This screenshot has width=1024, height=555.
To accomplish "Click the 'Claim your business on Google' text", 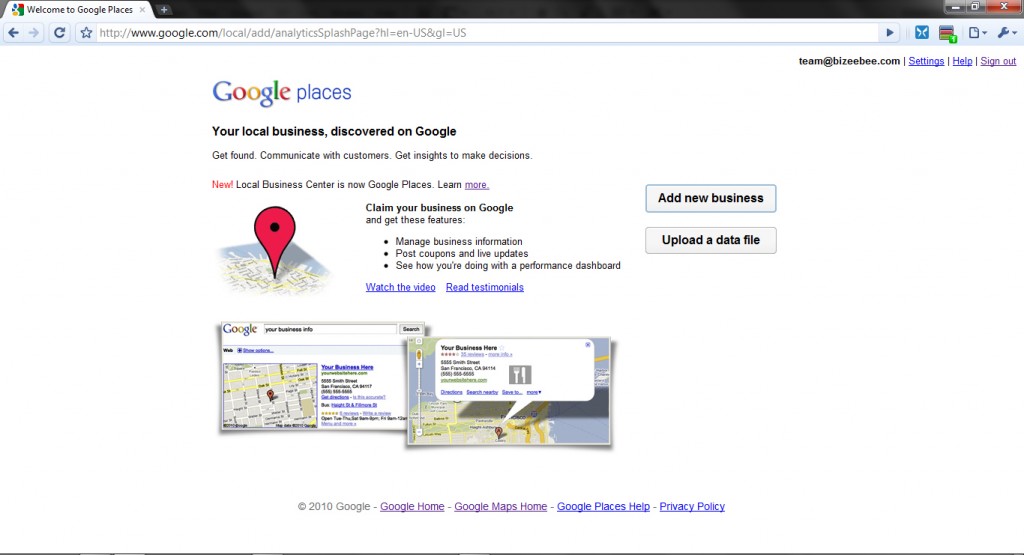I will (440, 208).
